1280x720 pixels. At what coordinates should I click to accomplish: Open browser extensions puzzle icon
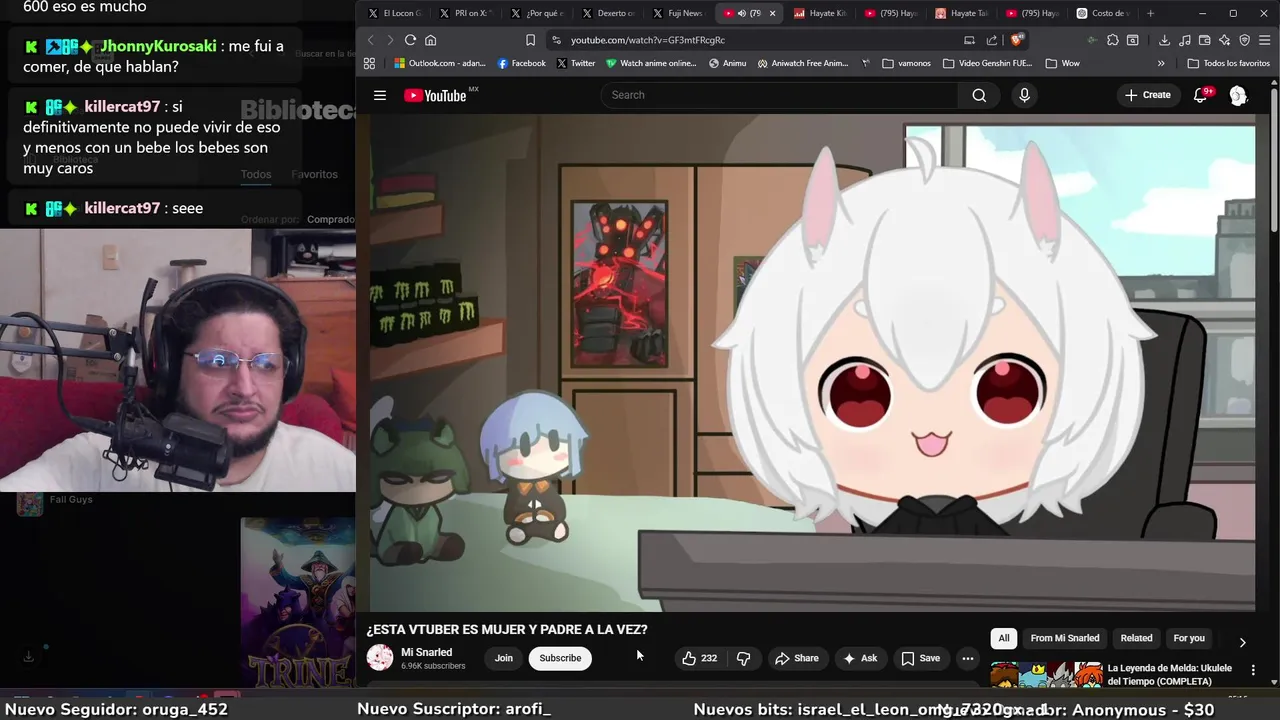coord(1112,40)
